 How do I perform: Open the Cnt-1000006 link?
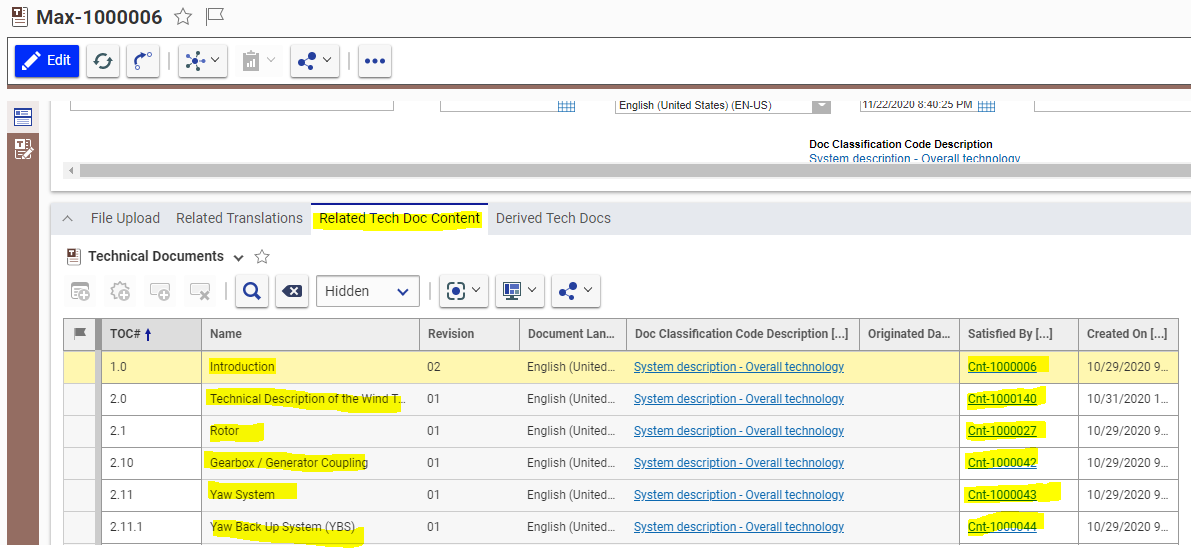[1002, 367]
